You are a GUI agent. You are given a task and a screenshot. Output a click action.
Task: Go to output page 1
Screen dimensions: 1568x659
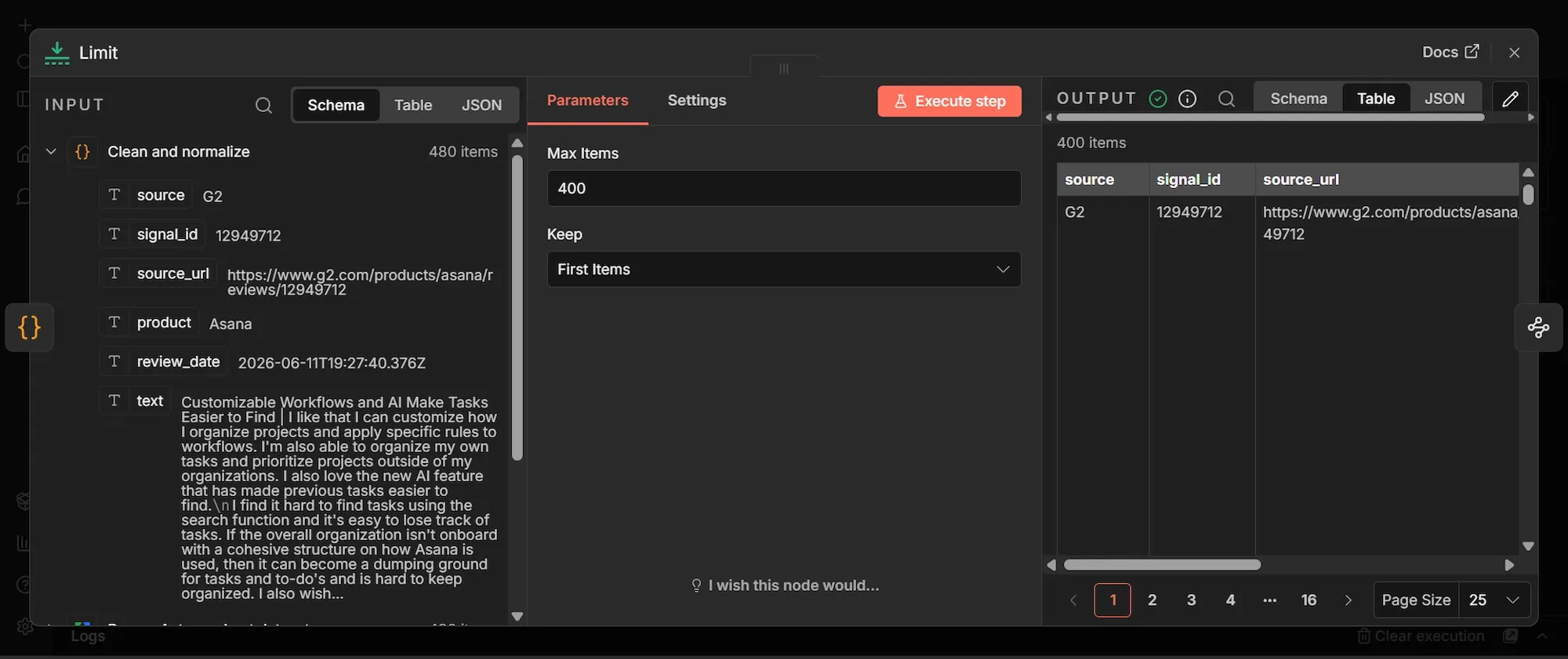point(1112,600)
